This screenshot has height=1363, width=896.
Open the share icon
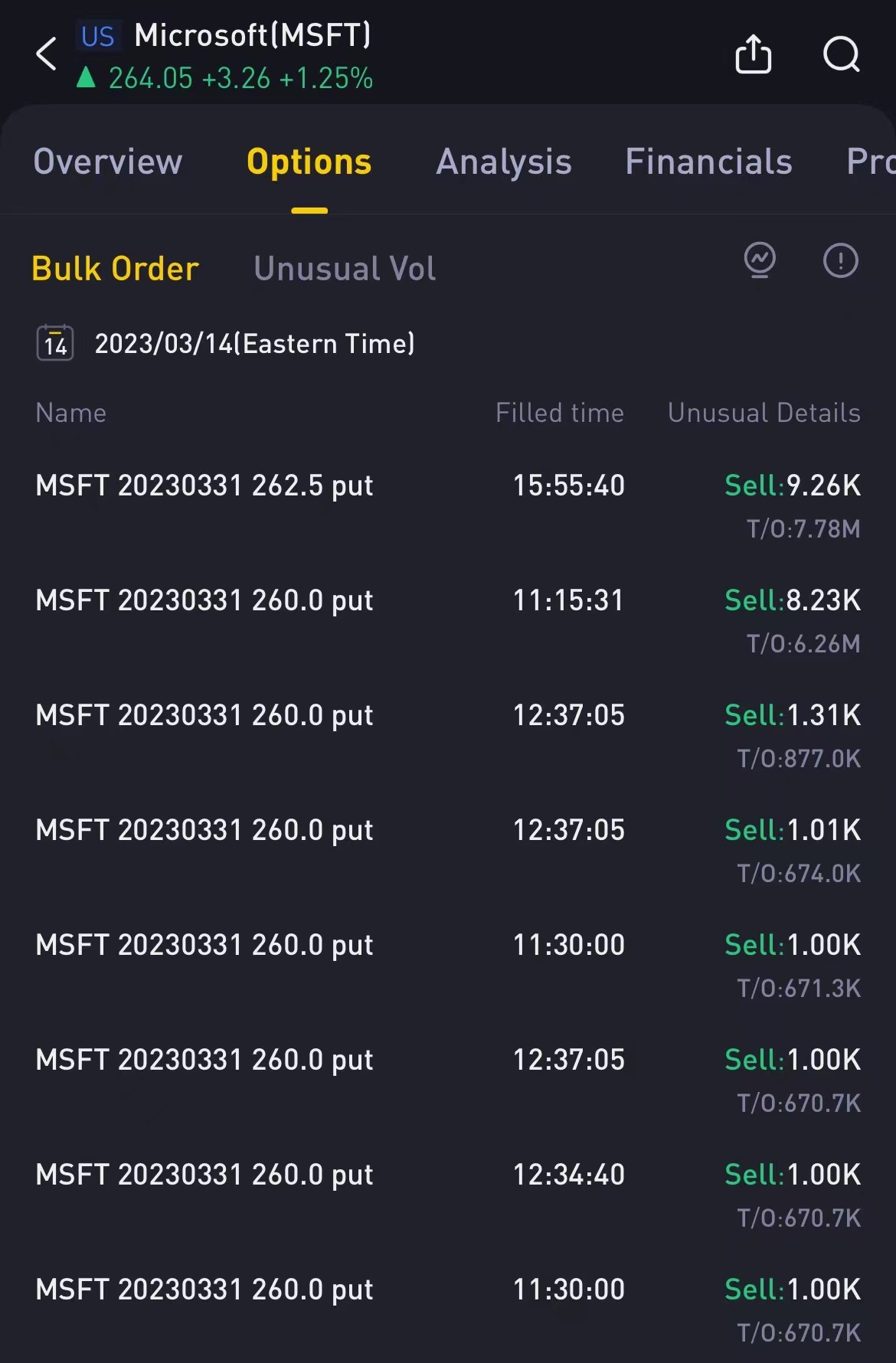pyautogui.click(x=754, y=54)
